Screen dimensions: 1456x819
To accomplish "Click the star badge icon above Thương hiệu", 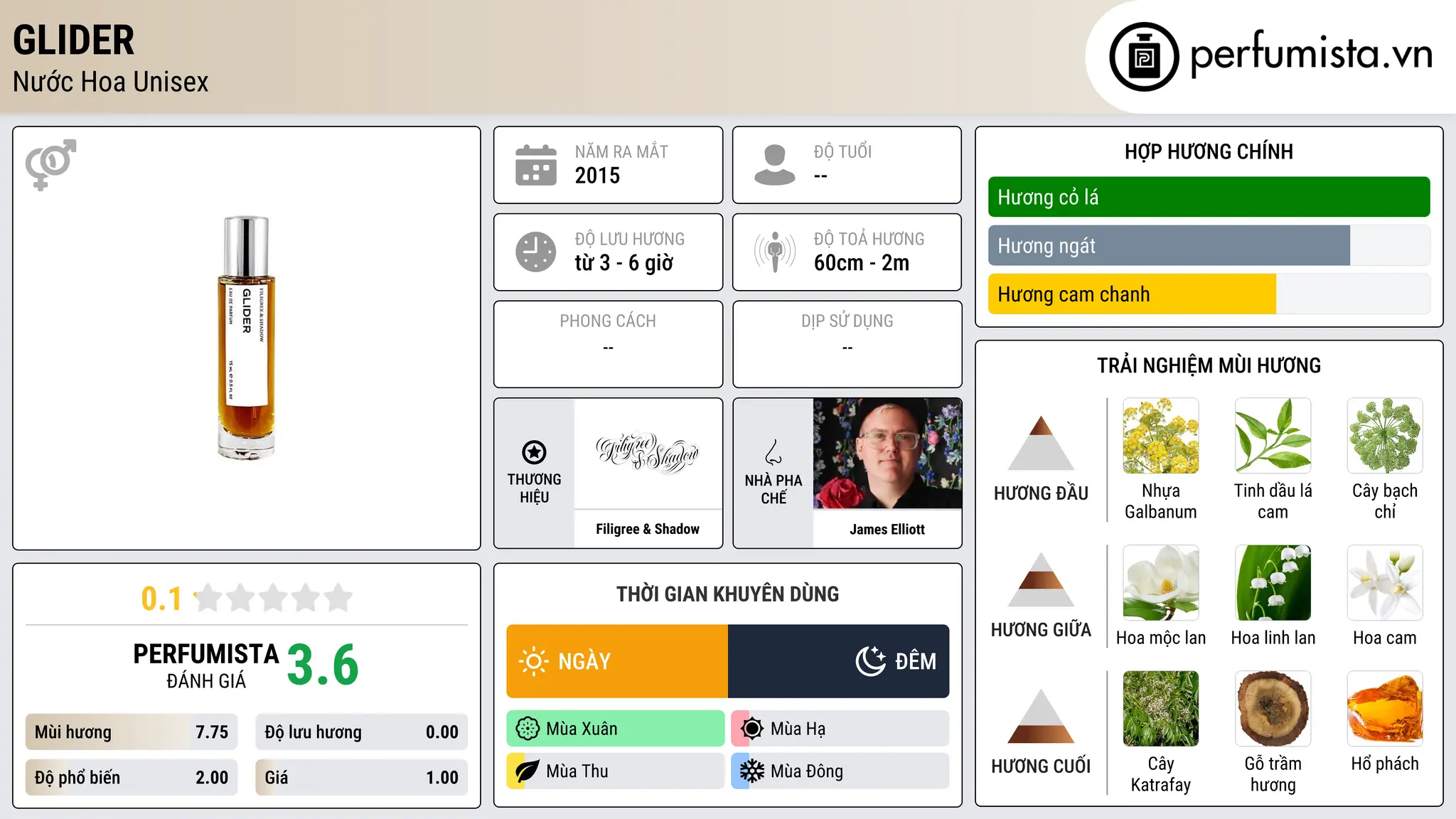I will (x=534, y=451).
